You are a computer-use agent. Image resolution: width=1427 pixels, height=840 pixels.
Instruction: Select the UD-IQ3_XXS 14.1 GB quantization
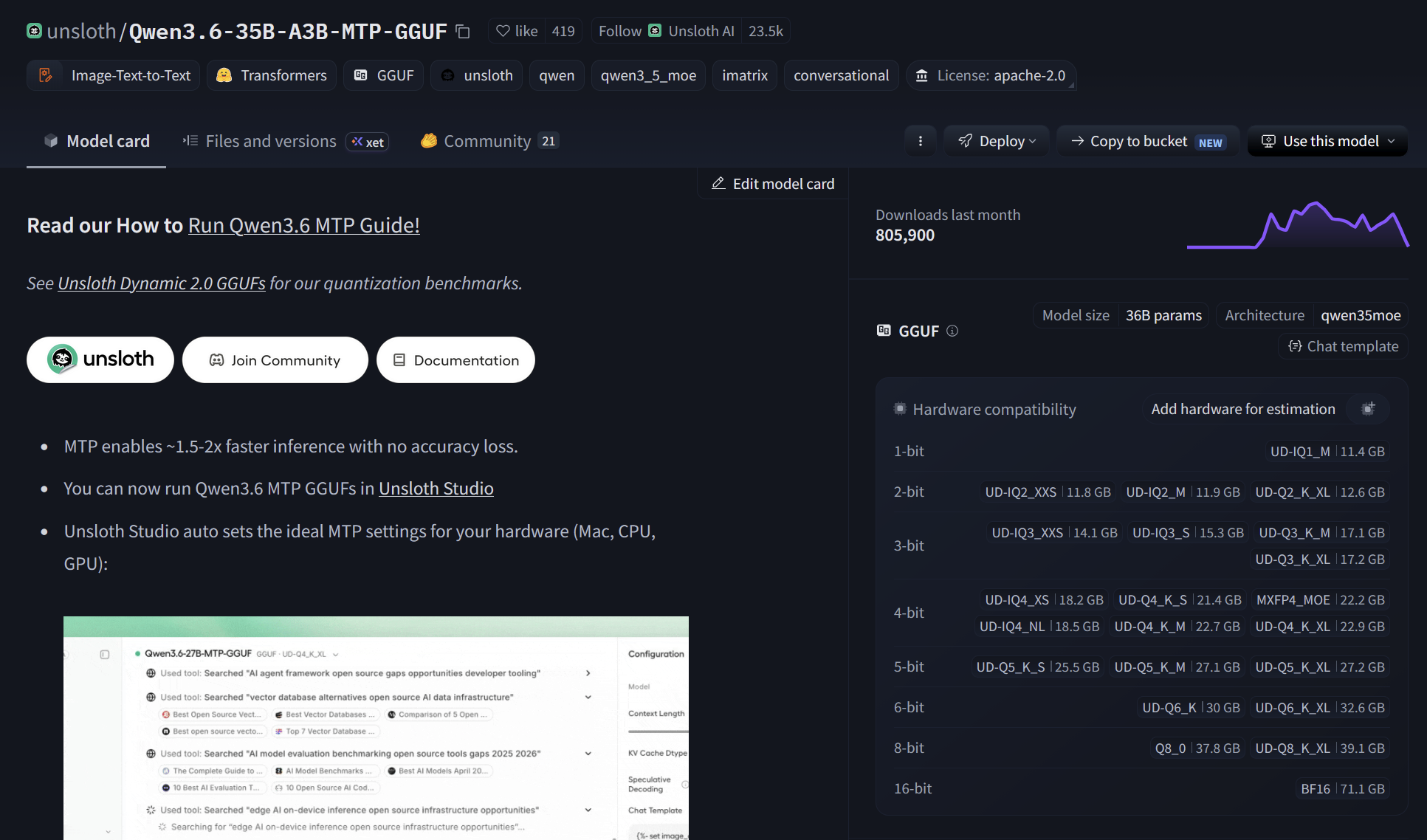pos(1054,532)
